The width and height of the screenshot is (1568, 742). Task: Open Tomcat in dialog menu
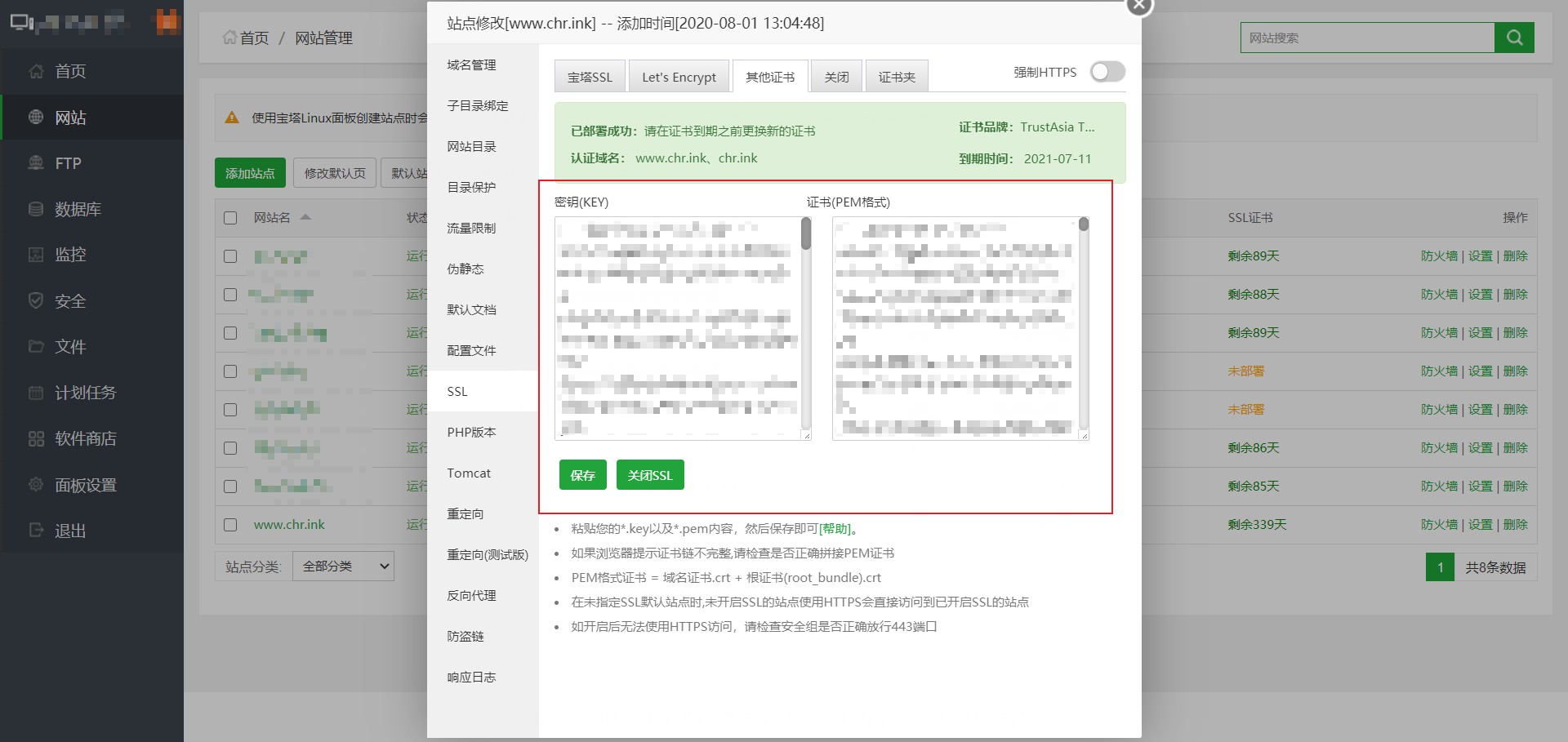483,473
